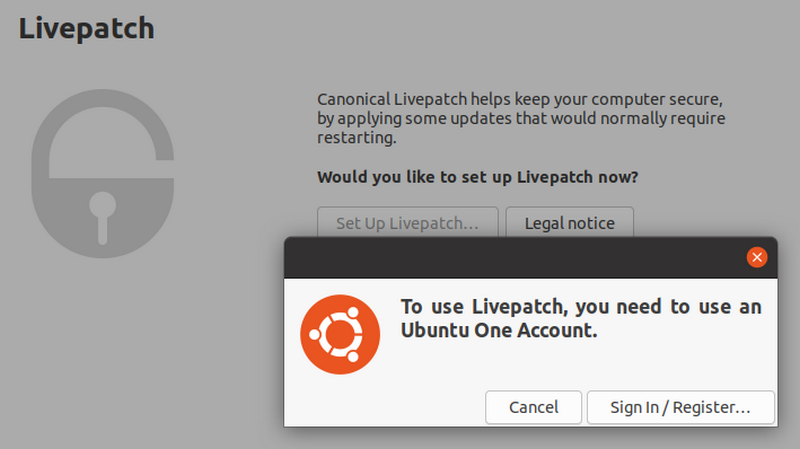Viewport: 800px width, 449px height.
Task: Click the Canonical Livepatch description paragraph
Action: pos(521,118)
